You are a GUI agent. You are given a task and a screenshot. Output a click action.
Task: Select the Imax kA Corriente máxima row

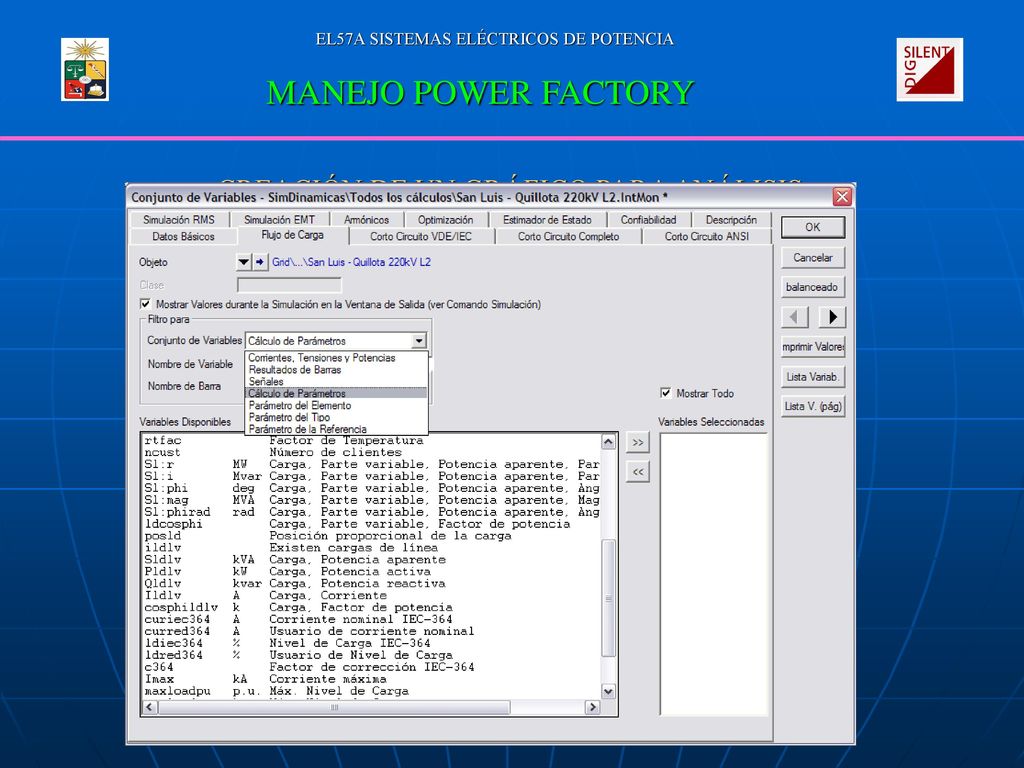tap(371, 679)
